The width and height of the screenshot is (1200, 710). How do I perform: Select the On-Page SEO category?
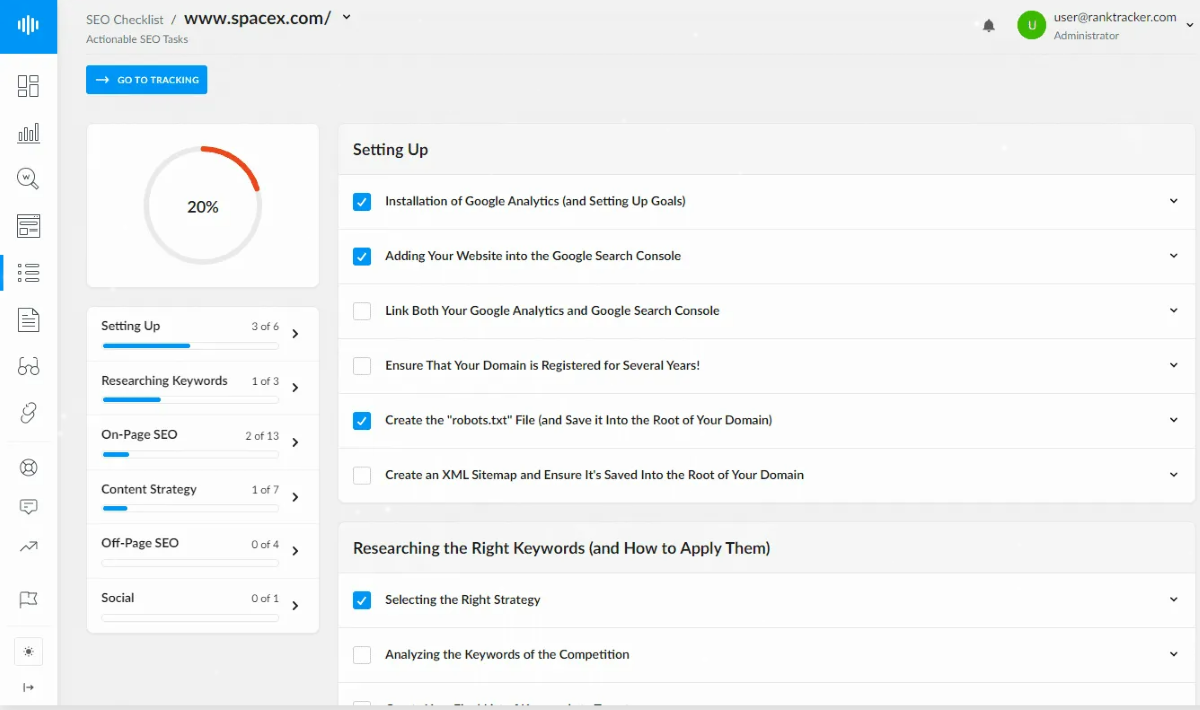[x=203, y=443]
